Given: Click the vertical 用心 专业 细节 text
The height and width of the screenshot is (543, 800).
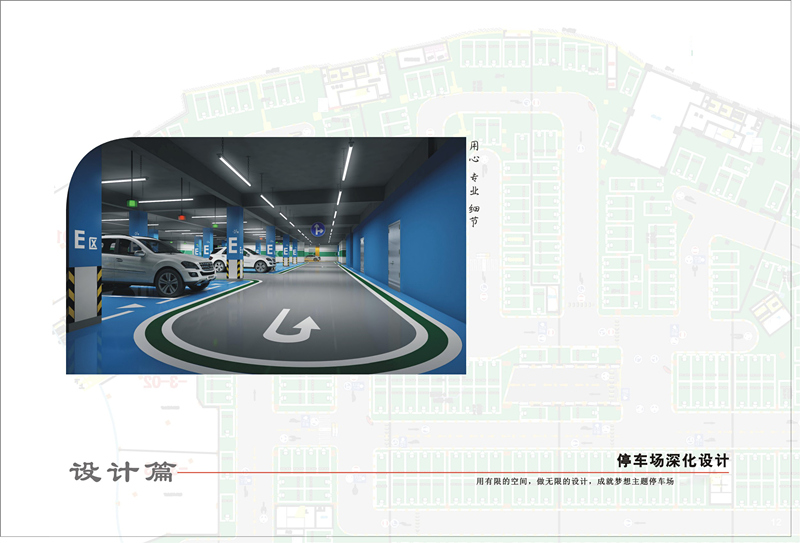Looking at the screenshot, I should coord(474,183).
